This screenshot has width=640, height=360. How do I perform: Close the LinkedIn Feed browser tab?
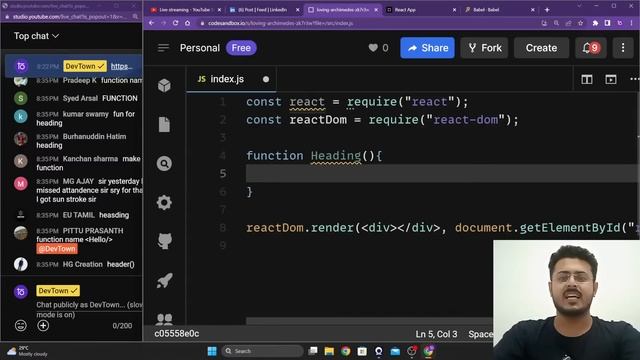pyautogui.click(x=297, y=9)
